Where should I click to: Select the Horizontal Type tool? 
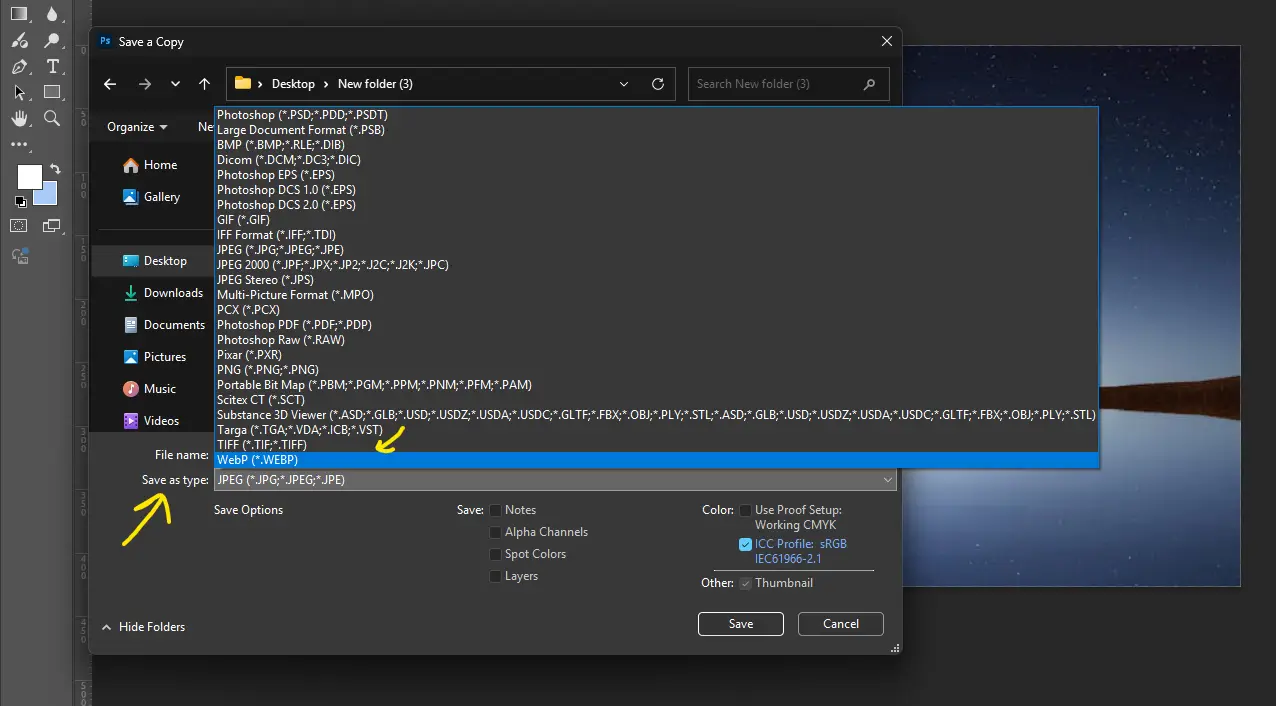point(52,66)
